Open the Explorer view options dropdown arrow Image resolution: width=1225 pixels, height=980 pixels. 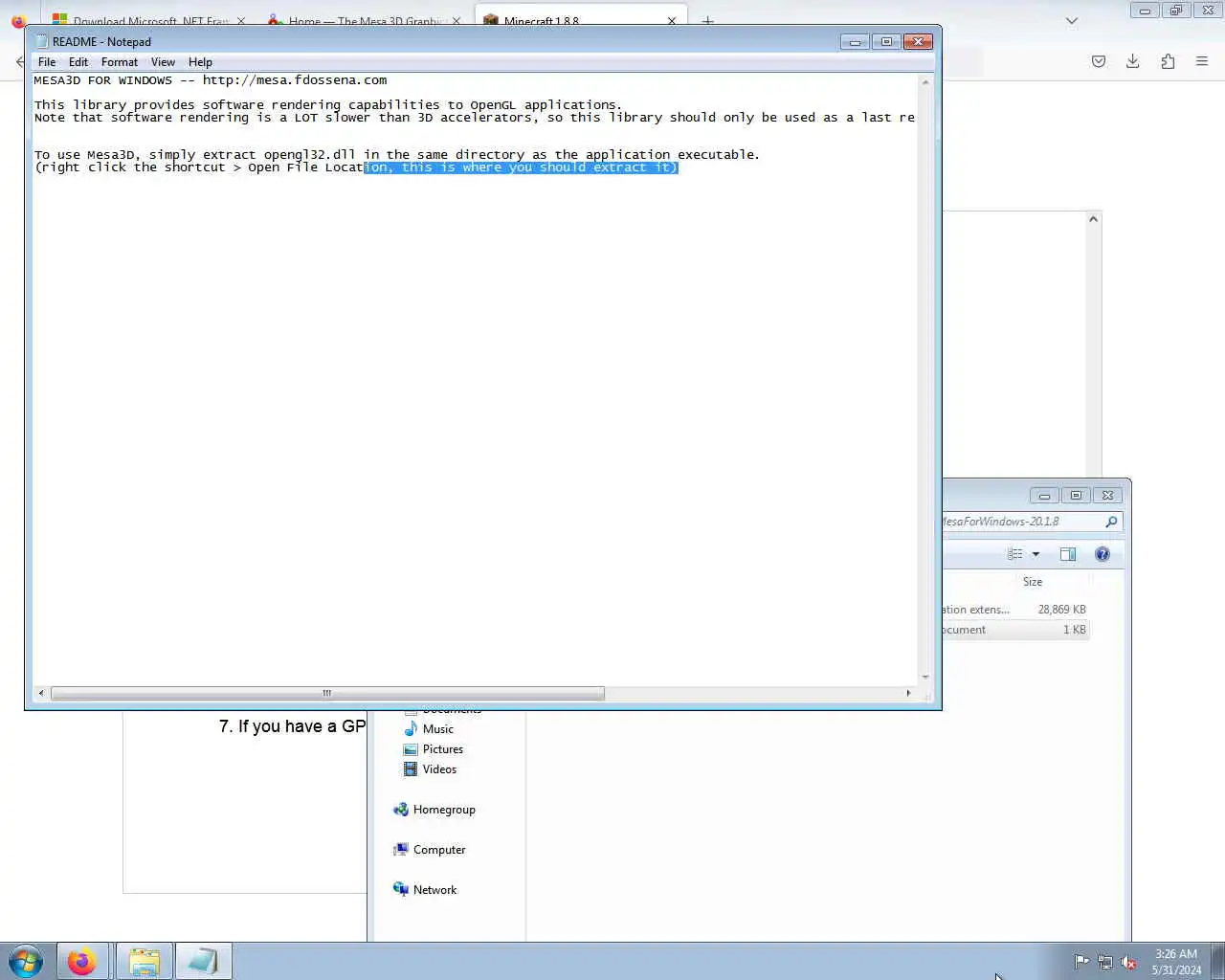pos(1036,554)
